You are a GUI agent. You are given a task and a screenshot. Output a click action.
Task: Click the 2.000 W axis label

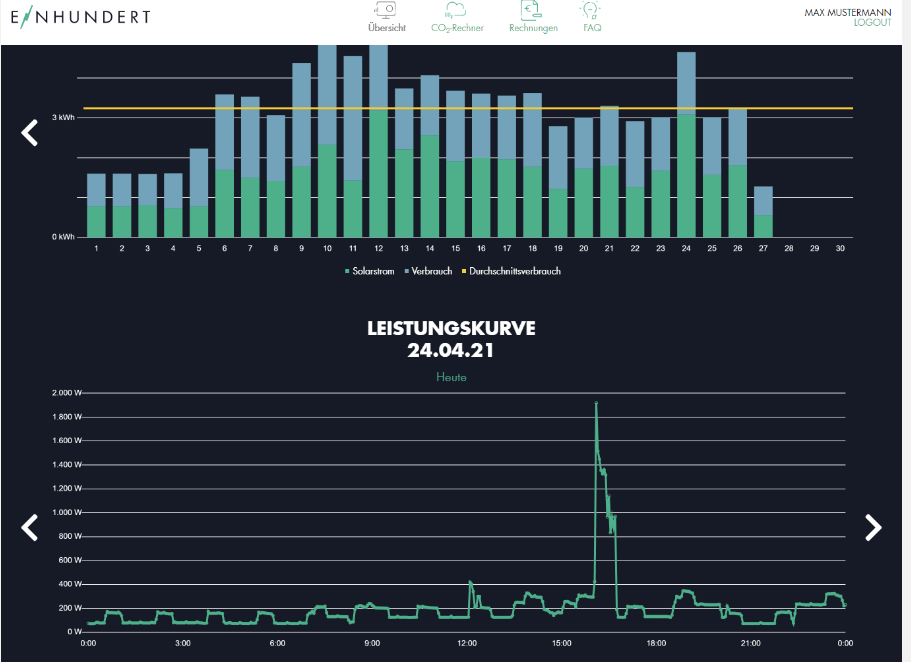pos(66,393)
